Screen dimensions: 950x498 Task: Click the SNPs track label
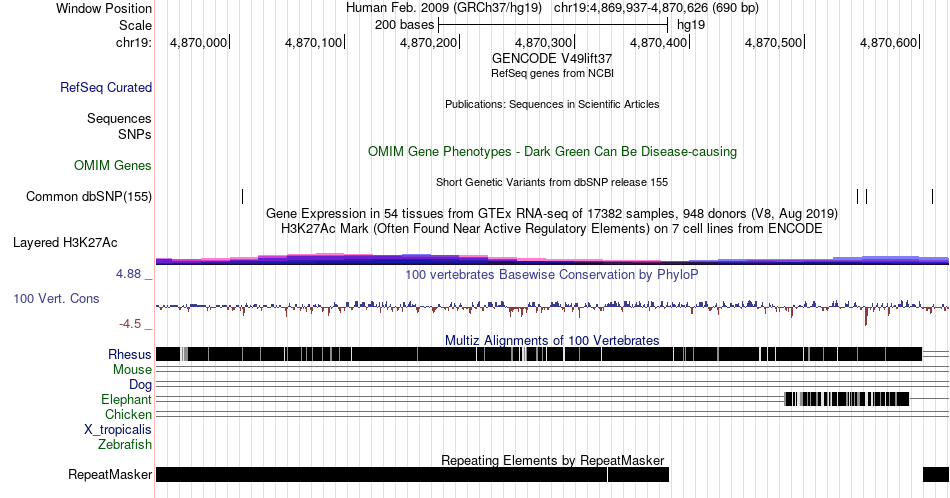pyautogui.click(x=135, y=134)
